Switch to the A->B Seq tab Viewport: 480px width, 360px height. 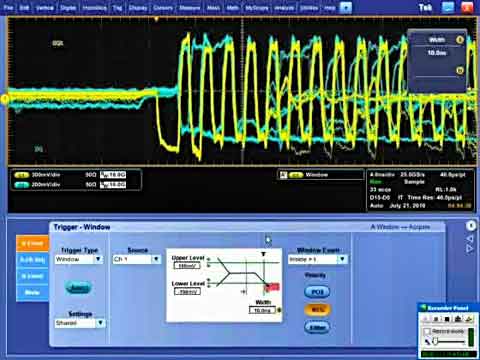coord(32,260)
